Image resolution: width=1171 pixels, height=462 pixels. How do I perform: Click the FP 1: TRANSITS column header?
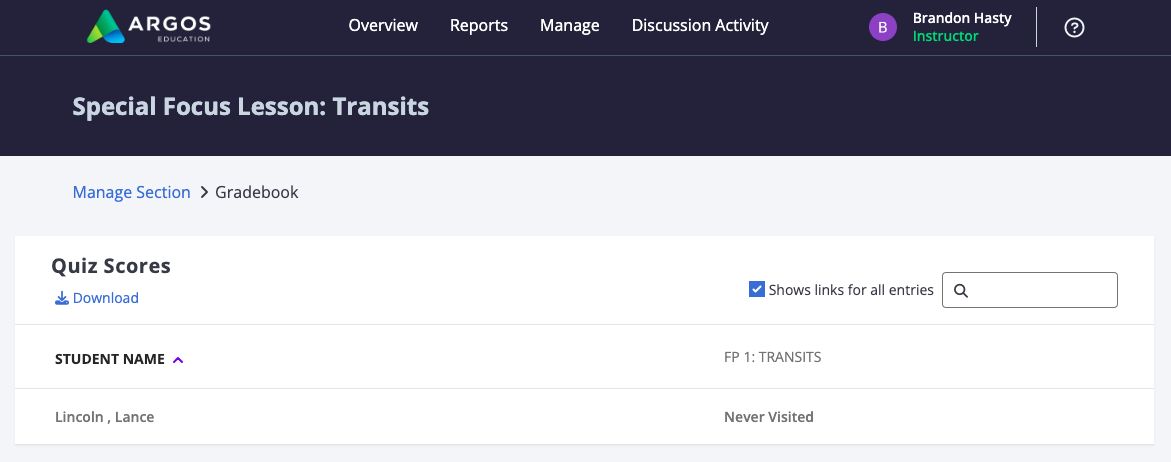tap(772, 357)
